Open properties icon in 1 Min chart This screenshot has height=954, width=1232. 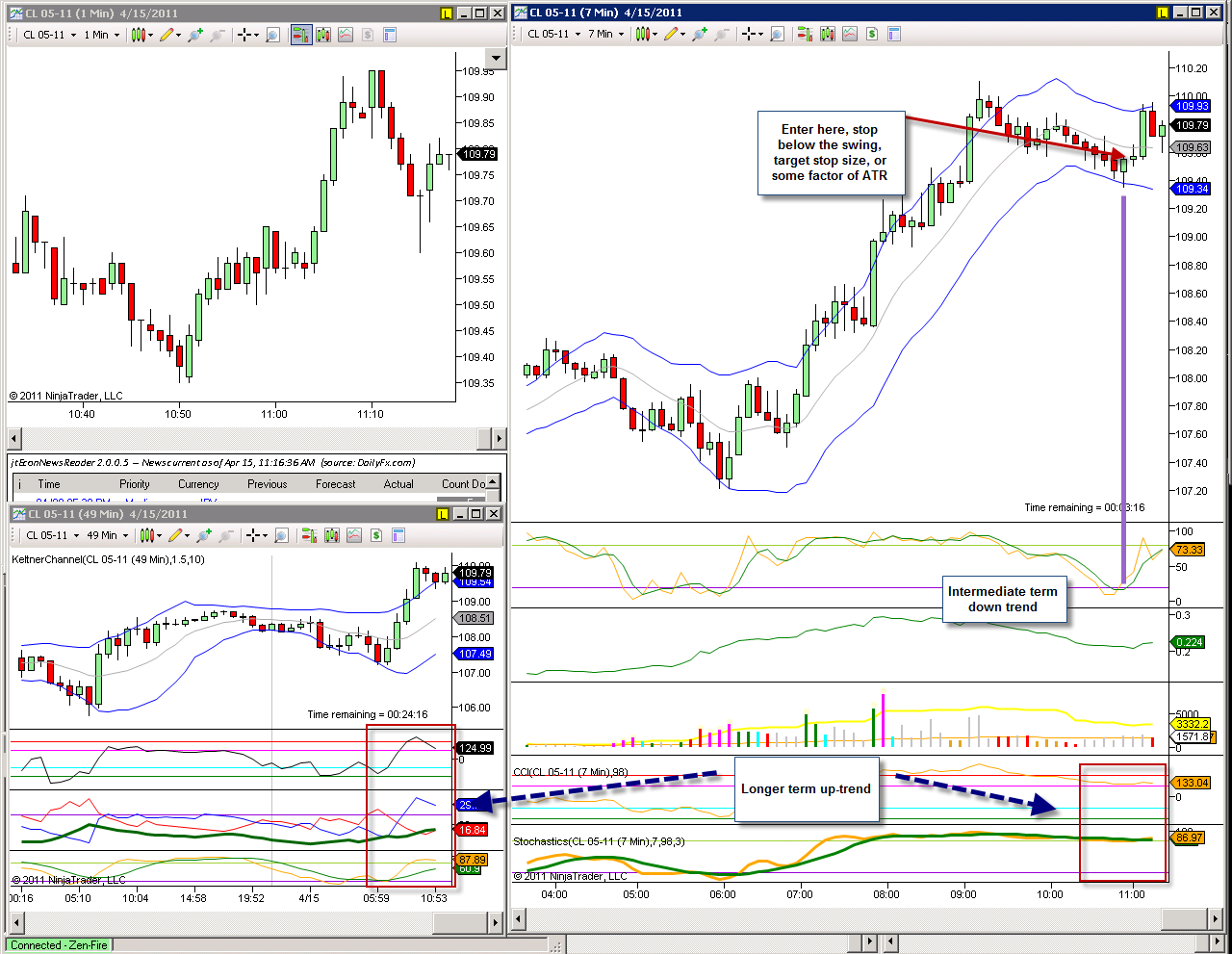tap(390, 35)
